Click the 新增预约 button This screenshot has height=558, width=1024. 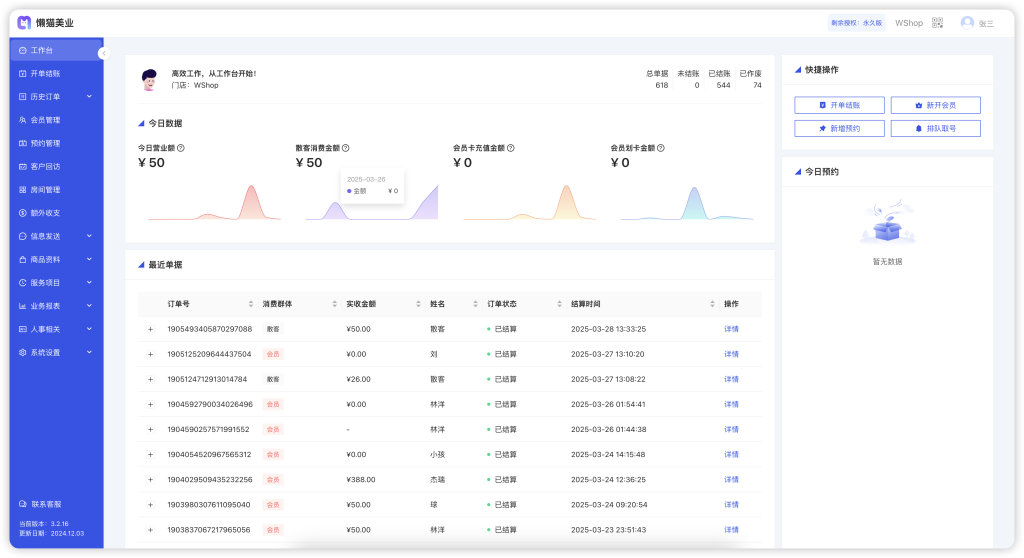tap(839, 129)
